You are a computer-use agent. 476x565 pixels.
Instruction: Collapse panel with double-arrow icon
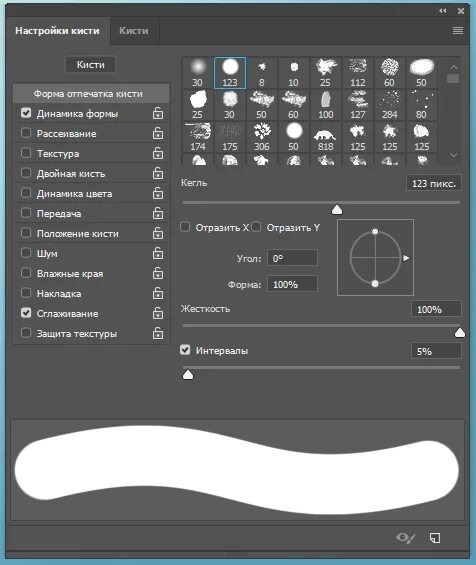click(442, 11)
